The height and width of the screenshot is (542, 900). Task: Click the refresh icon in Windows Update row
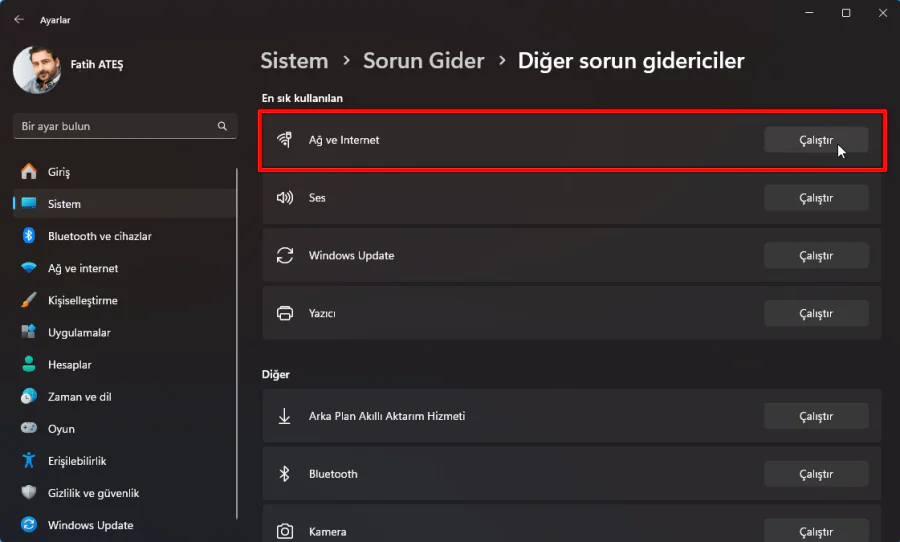point(285,255)
